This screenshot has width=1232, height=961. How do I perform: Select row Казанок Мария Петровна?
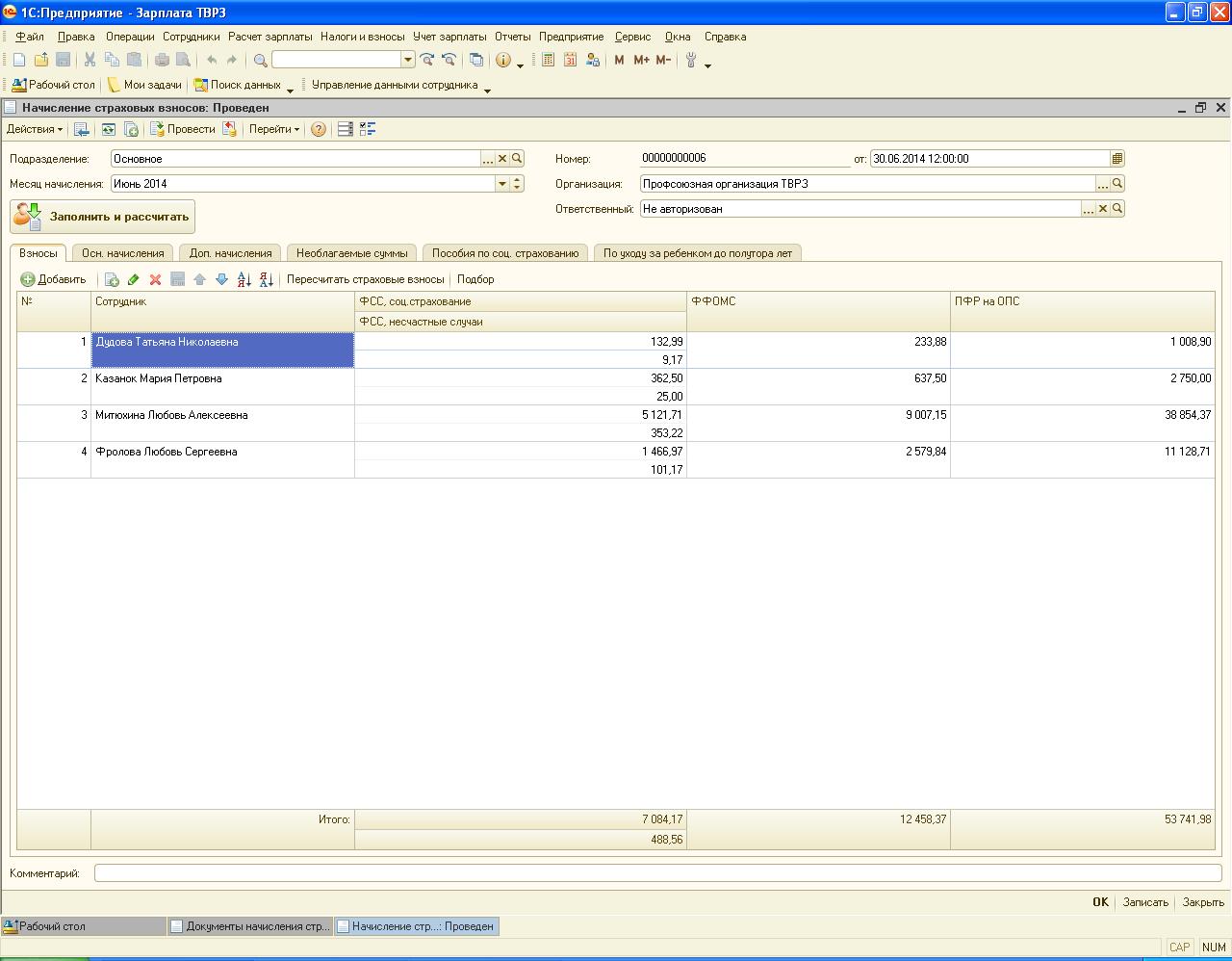[616, 387]
